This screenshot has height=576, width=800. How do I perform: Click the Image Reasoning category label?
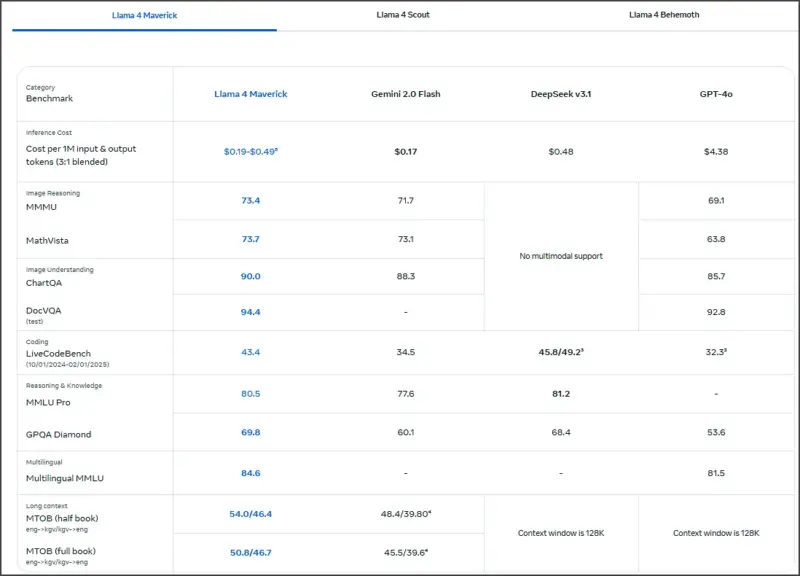pos(53,193)
